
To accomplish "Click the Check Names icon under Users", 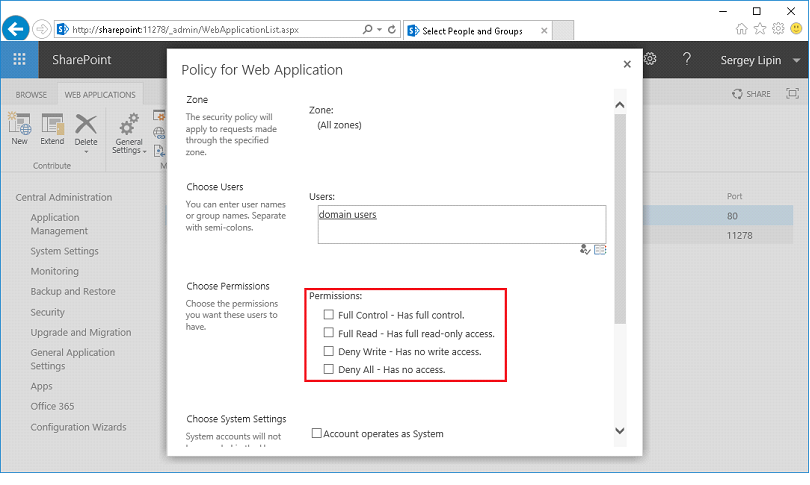I will [x=585, y=250].
